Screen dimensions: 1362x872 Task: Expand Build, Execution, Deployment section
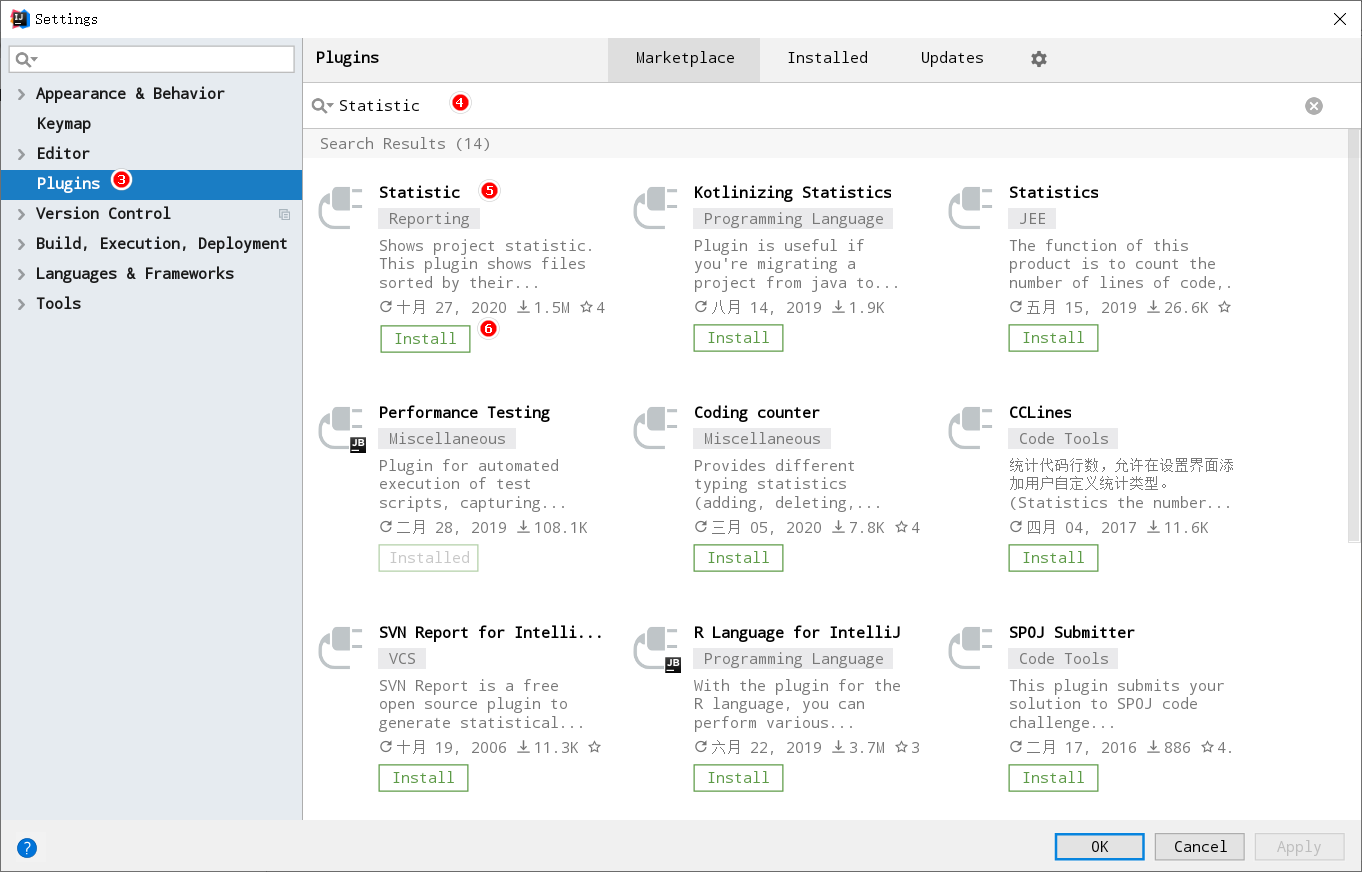pyautogui.click(x=22, y=244)
